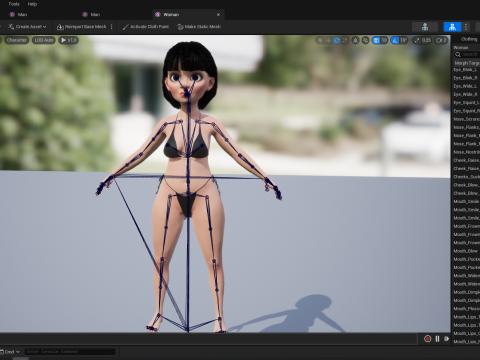This screenshot has height=360, width=480.
Task: Click the search magnifier icon
Action: coord(458,54)
